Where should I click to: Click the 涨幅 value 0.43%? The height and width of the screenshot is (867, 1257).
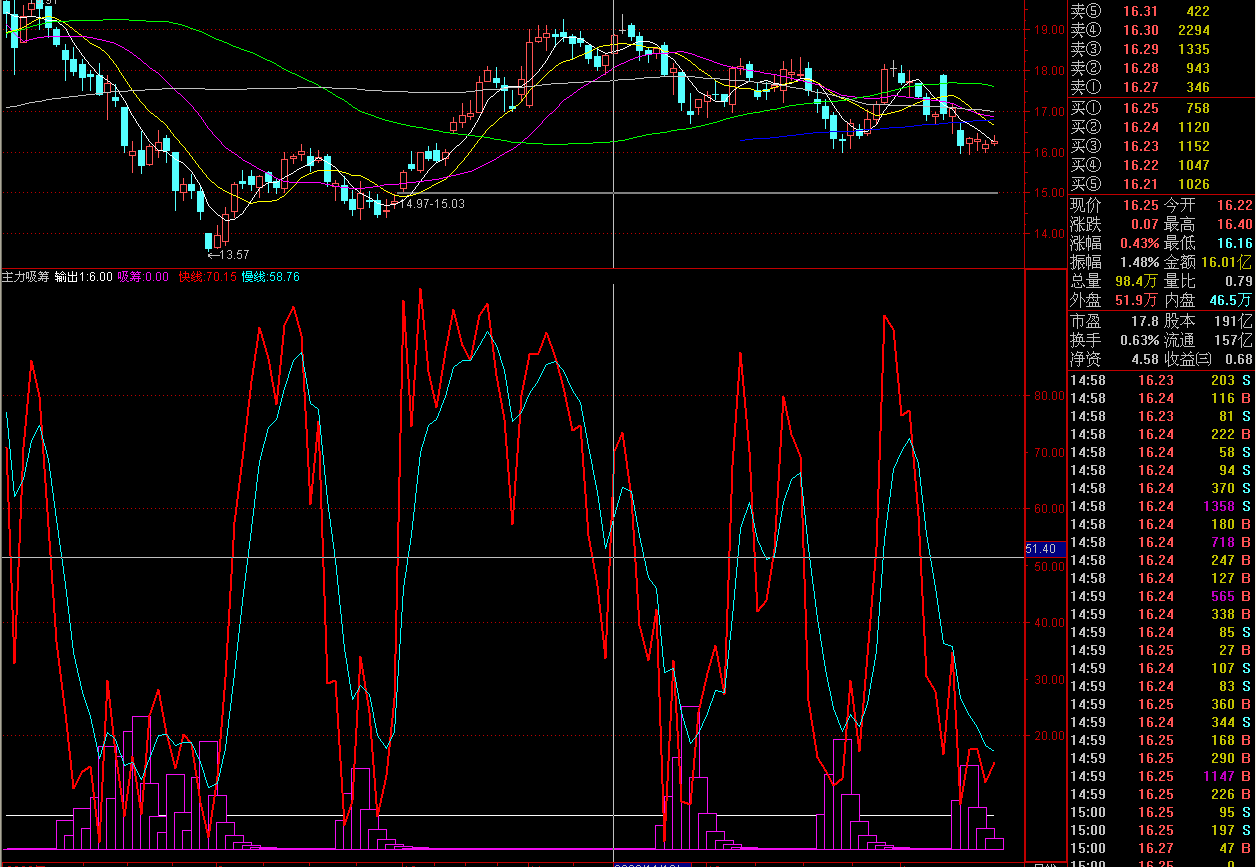click(x=1139, y=243)
